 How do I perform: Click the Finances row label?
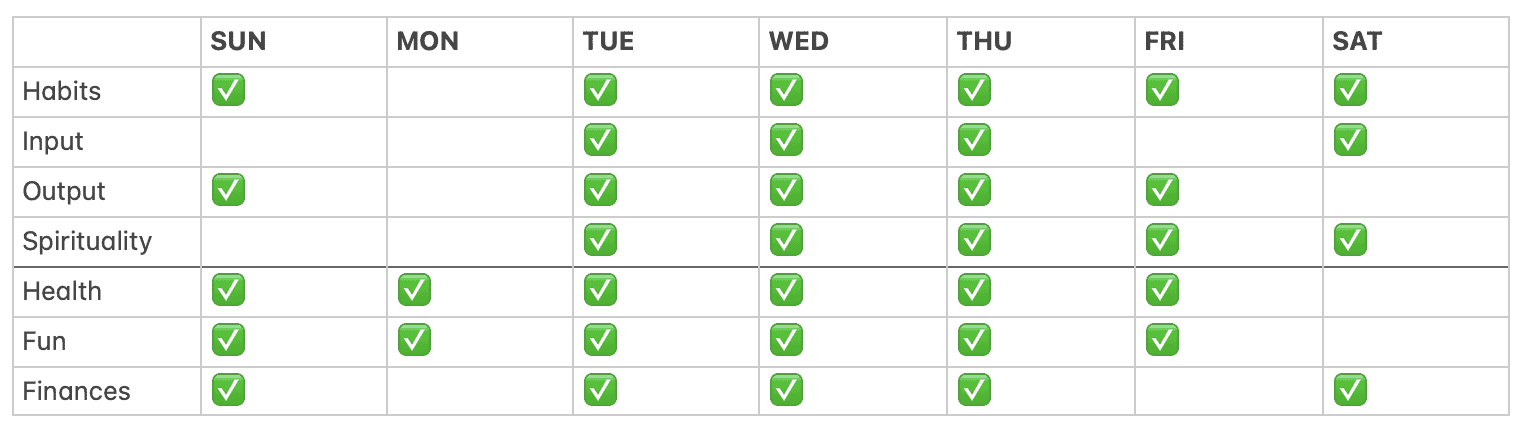76,391
